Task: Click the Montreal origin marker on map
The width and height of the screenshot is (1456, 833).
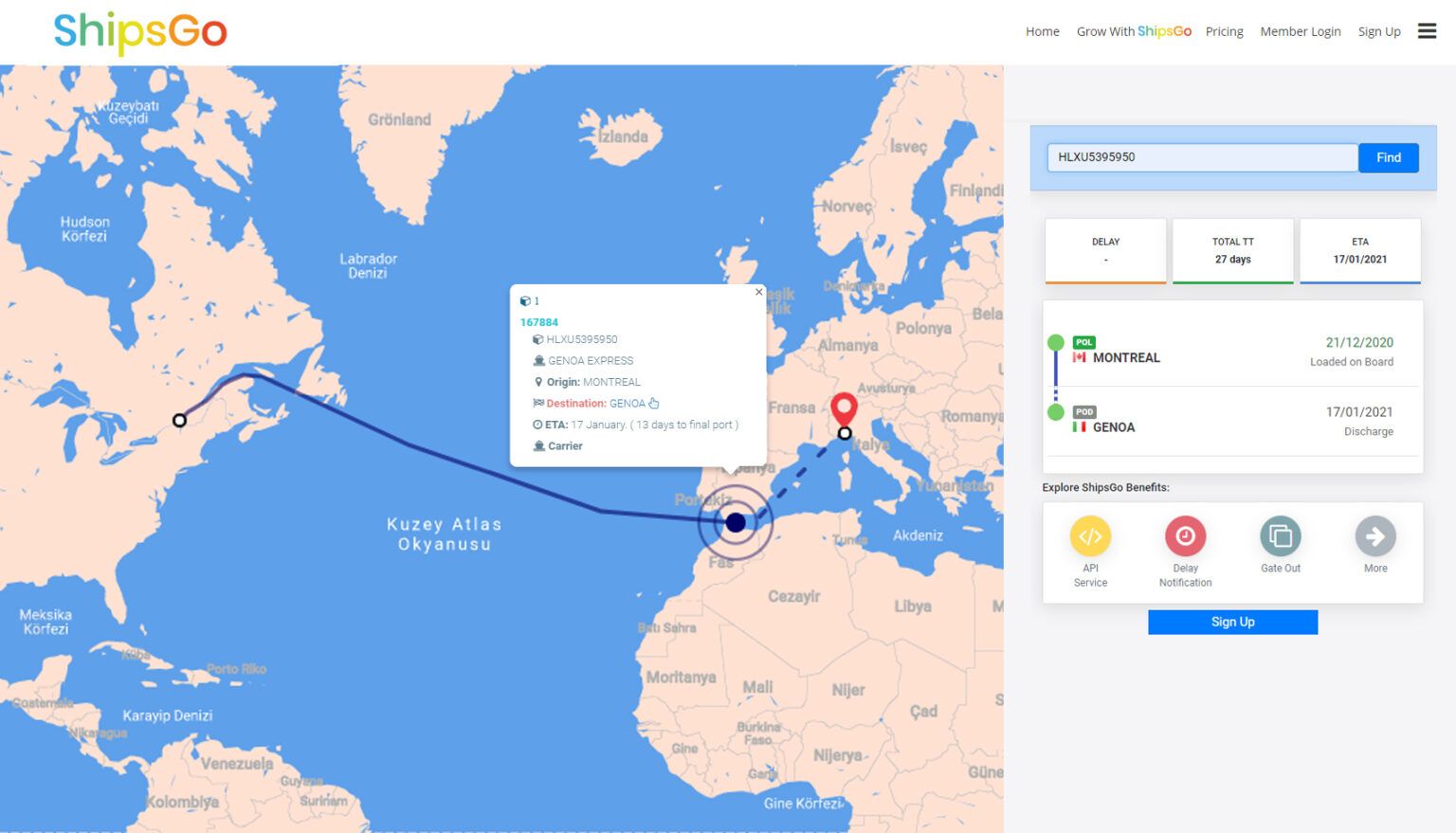Action: [179, 420]
